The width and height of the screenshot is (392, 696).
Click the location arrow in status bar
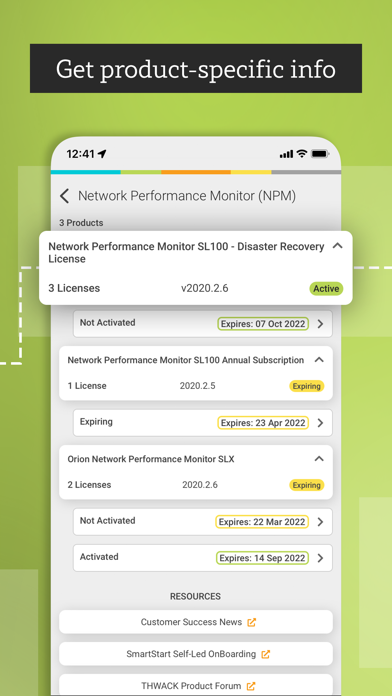[102, 154]
